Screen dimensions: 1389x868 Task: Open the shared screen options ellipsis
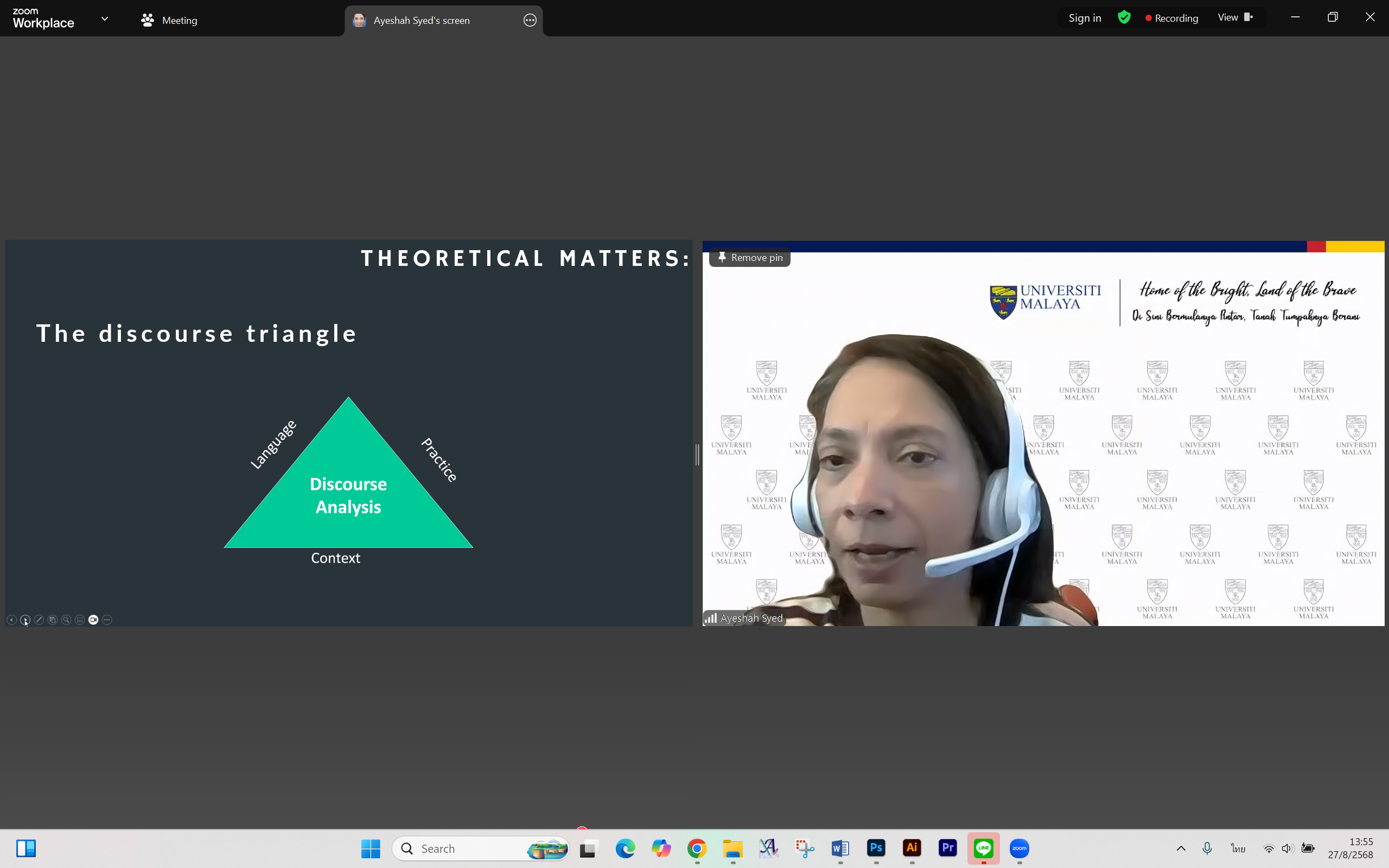click(x=530, y=20)
